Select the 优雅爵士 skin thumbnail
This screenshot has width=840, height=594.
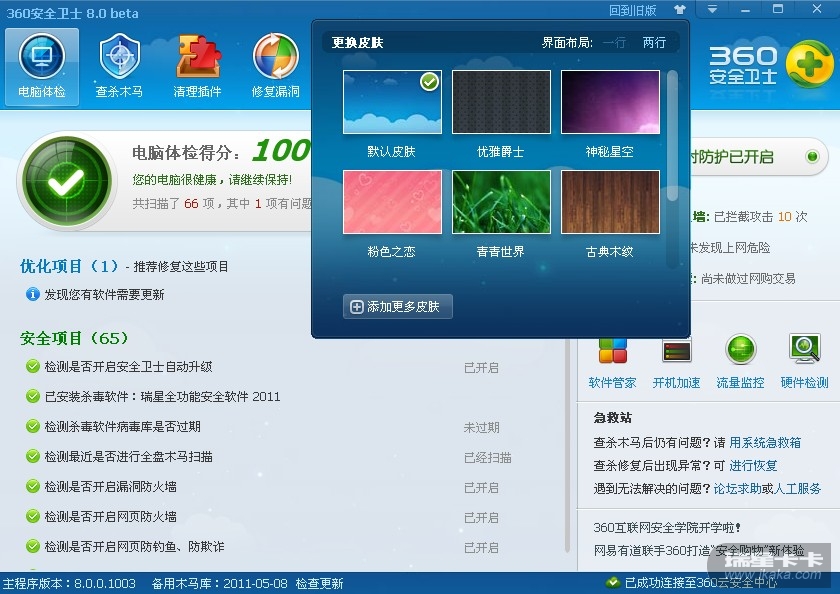click(501, 102)
